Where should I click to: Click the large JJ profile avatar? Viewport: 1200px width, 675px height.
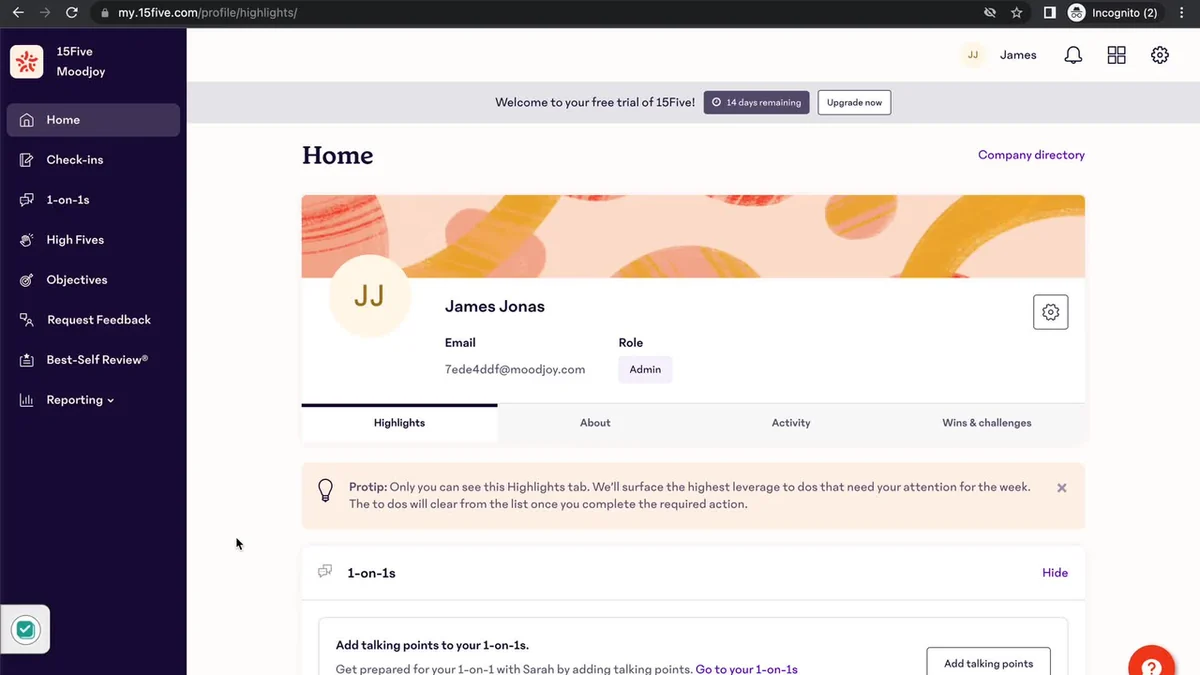(x=369, y=296)
